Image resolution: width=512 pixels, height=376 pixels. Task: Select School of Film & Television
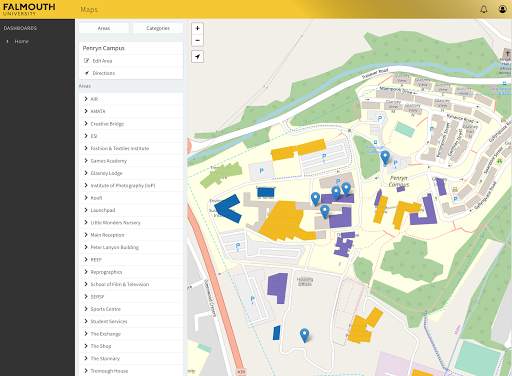pyautogui.click(x=131, y=284)
